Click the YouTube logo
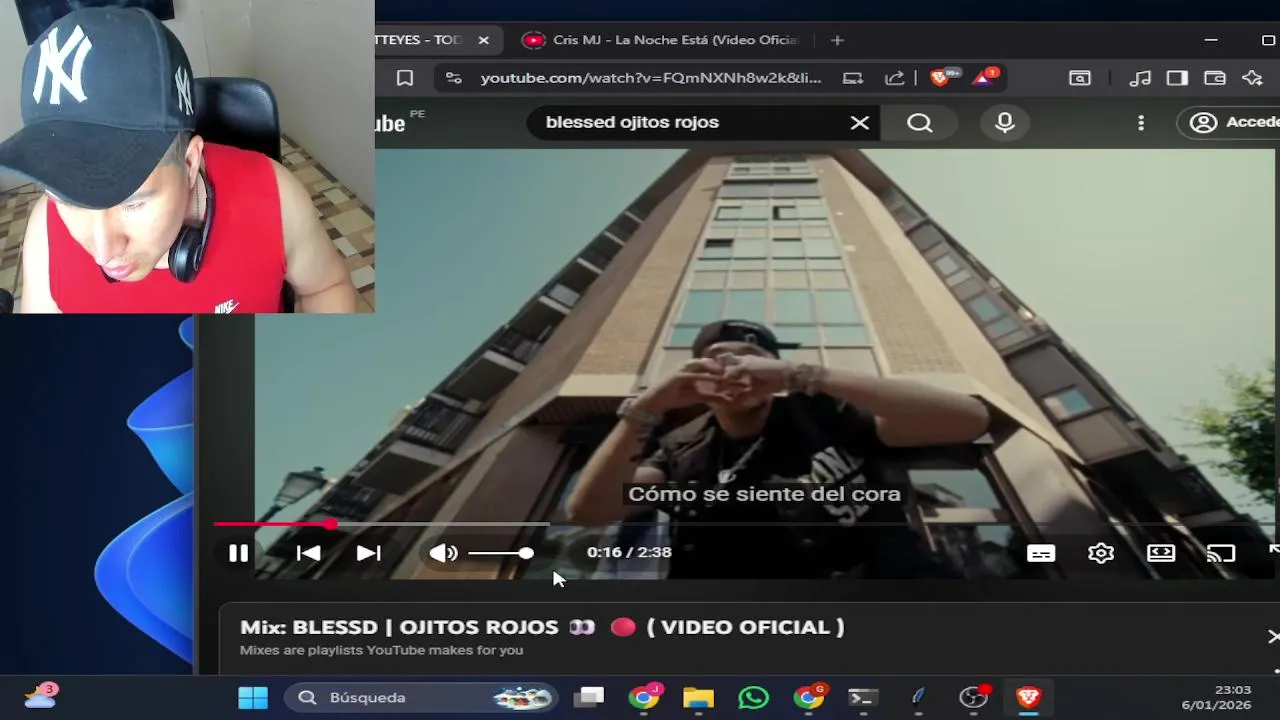1280x720 pixels. [x=392, y=123]
